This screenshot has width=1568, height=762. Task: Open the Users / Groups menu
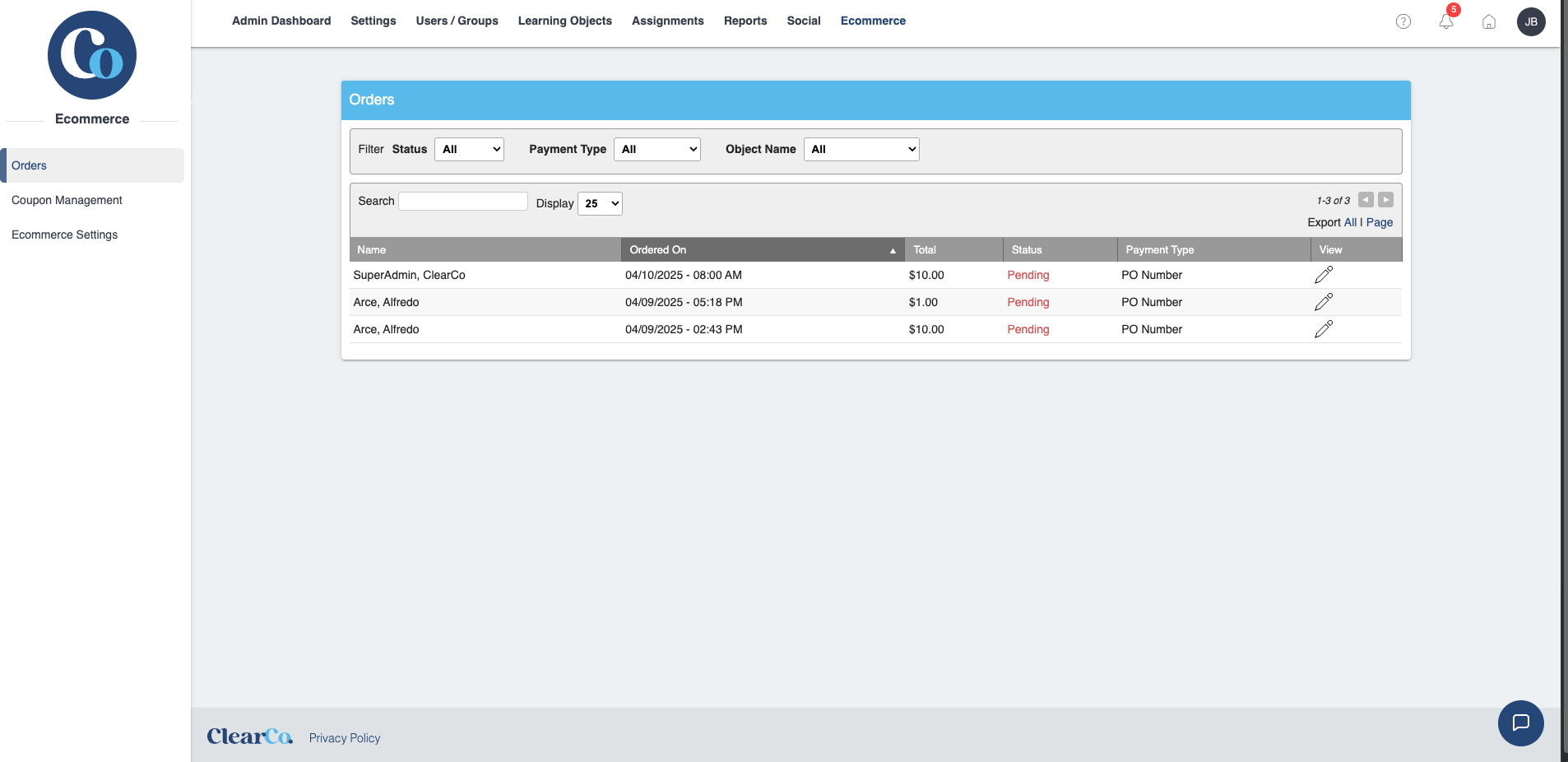click(457, 21)
